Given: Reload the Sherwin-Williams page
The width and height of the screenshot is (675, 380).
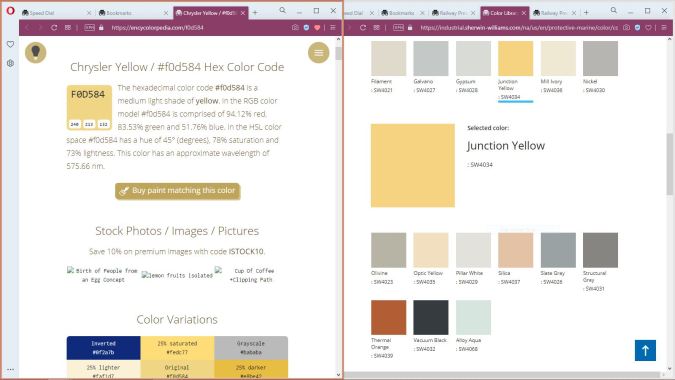Looking at the screenshot, I should click(363, 28).
